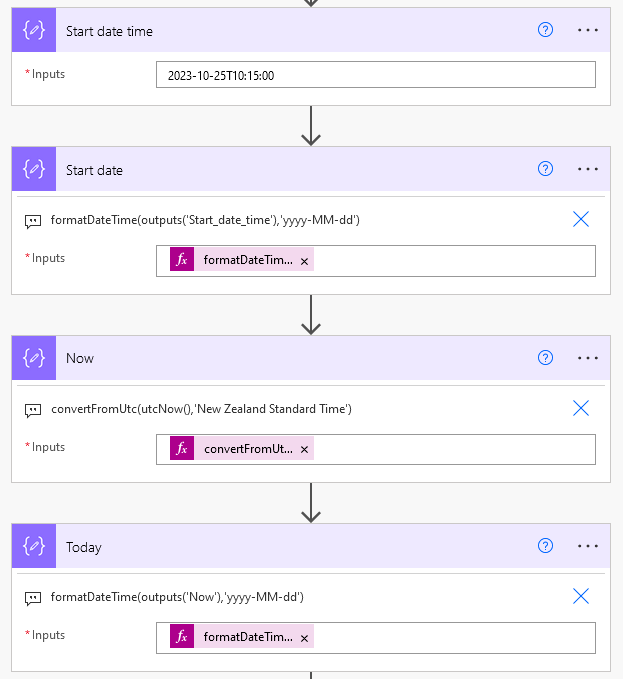Click the Start date compose action icon
623x679 pixels.
34,169
